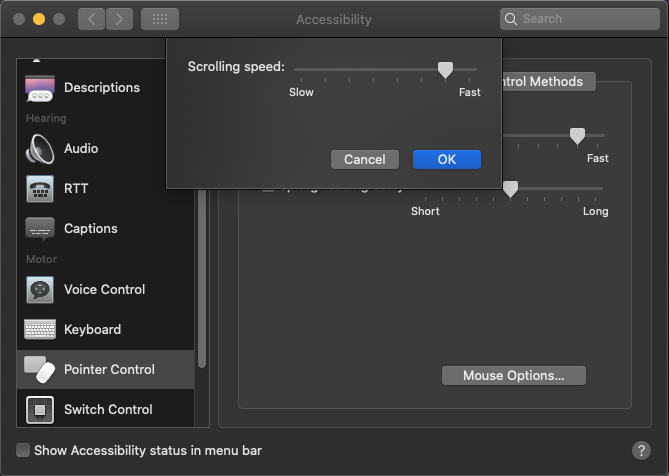Open the Descriptions accessibility pane
The width and height of the screenshot is (669, 476).
pyautogui.click(x=101, y=88)
